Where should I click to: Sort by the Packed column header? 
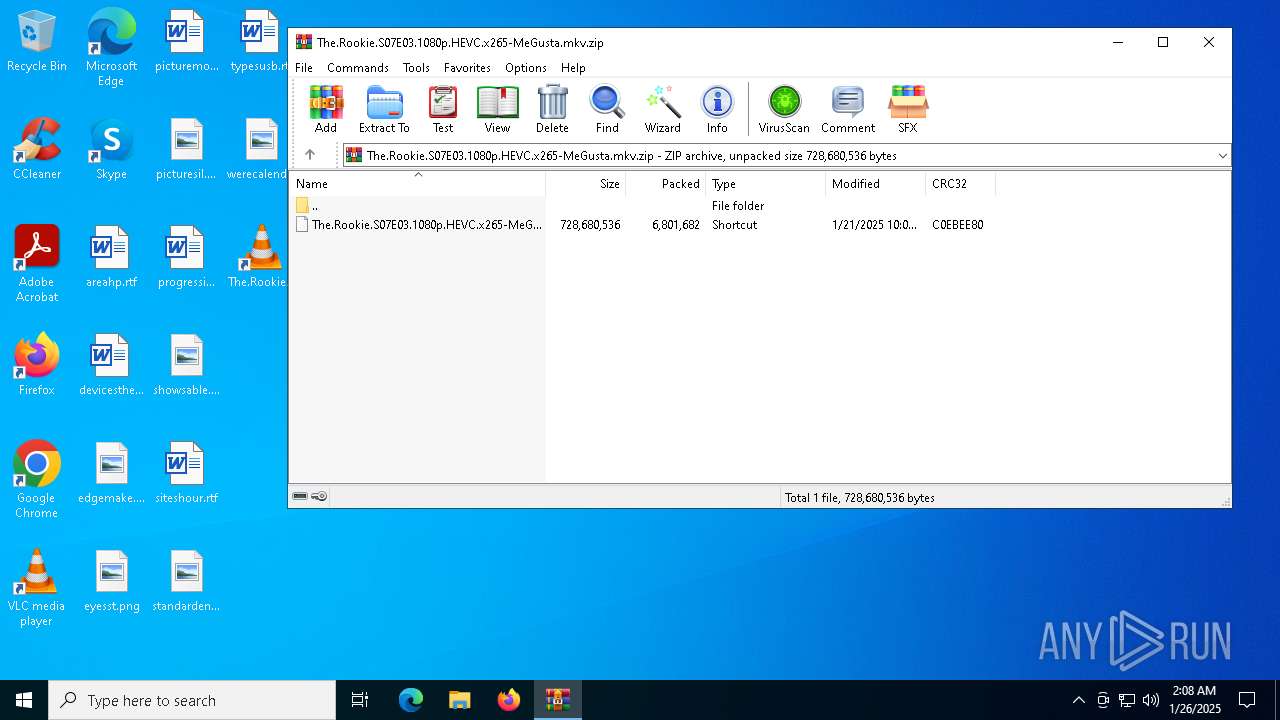point(666,184)
